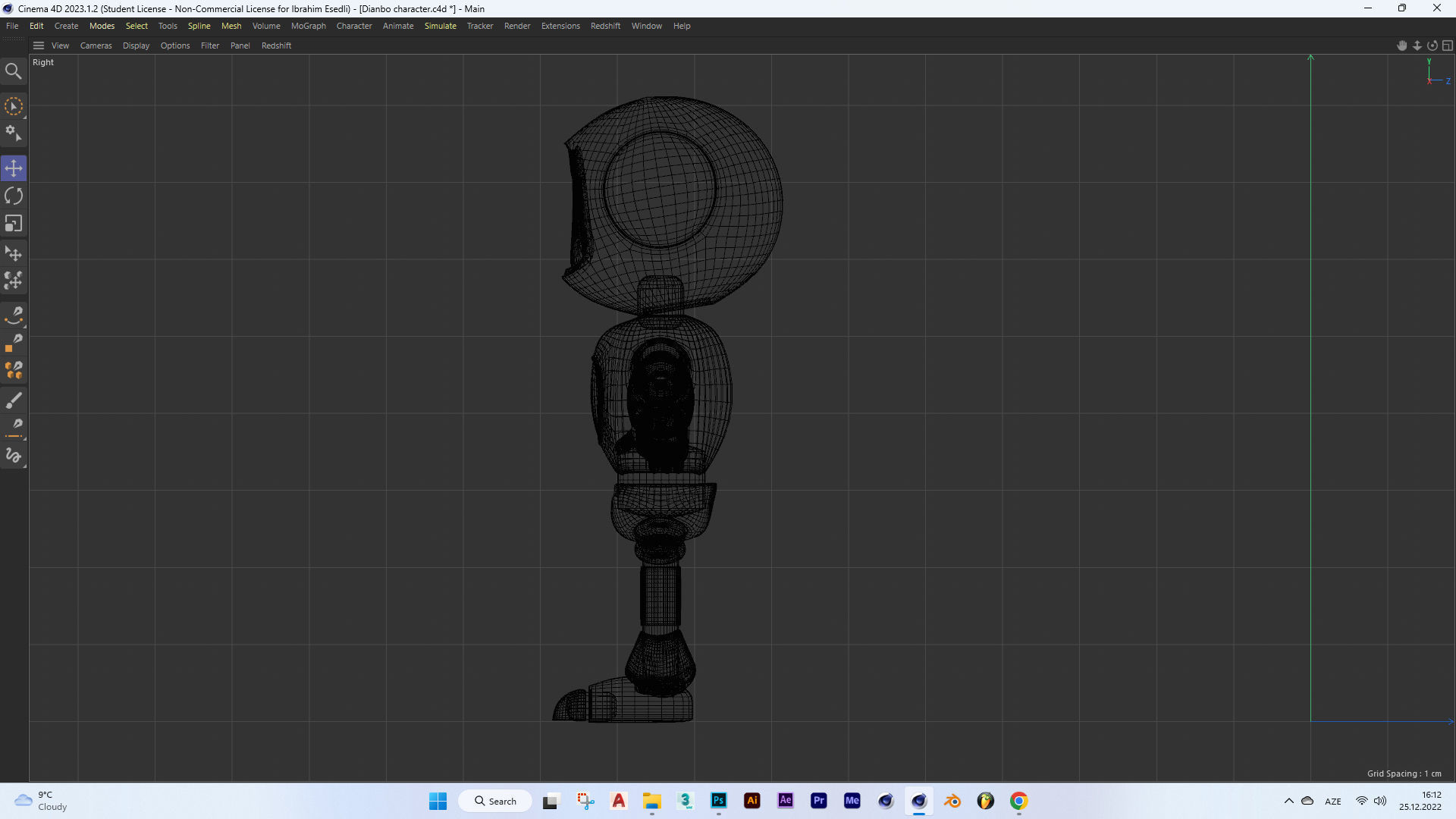
Task: Select the Rotate tool
Action: pos(14,196)
